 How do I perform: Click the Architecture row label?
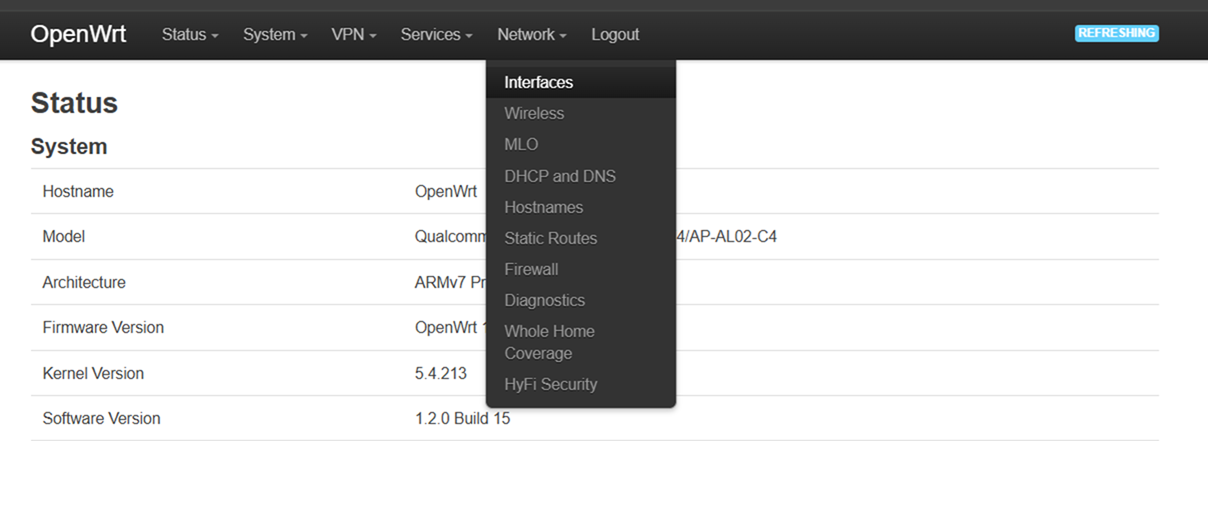click(84, 282)
